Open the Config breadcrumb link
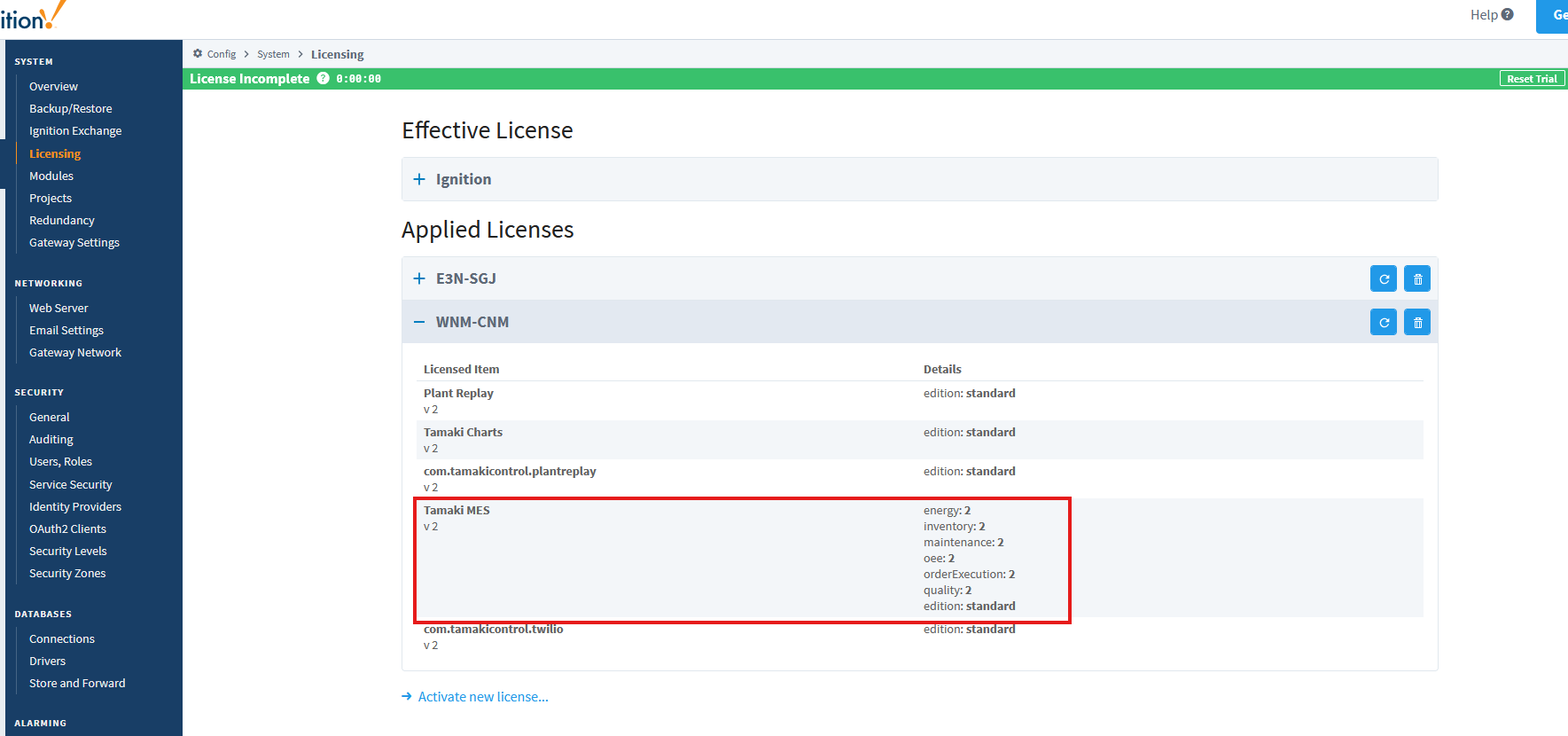This screenshot has width=1568, height=736. pos(222,54)
